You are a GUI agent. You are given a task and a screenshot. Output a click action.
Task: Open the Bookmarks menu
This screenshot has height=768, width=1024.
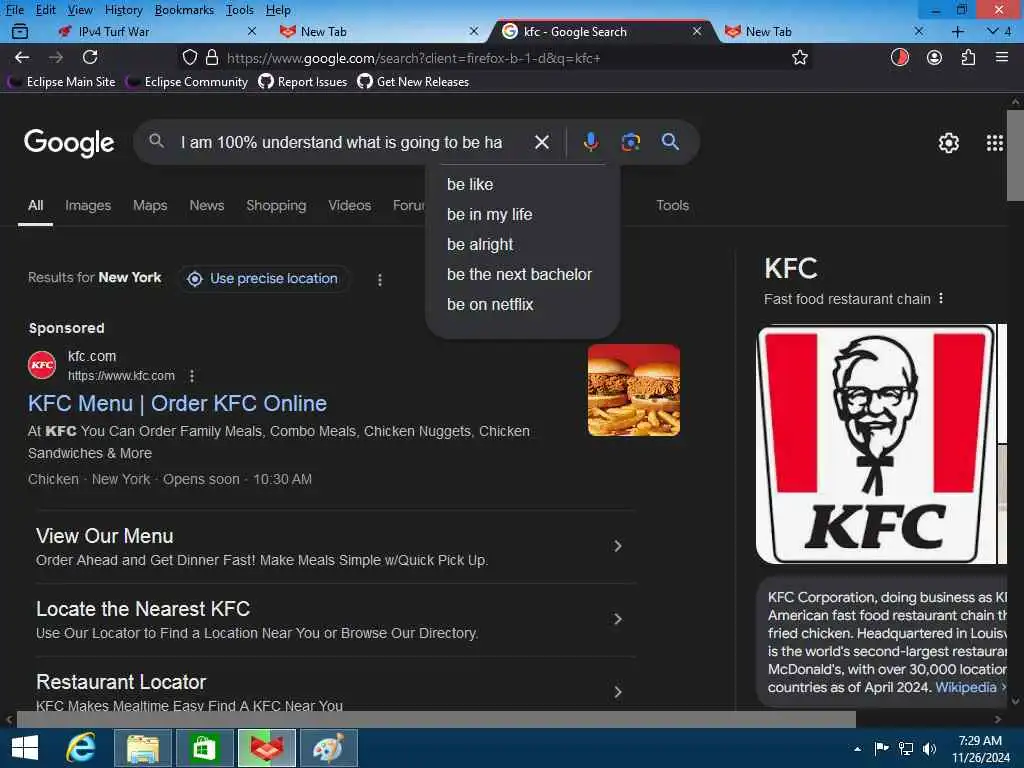[x=184, y=10]
